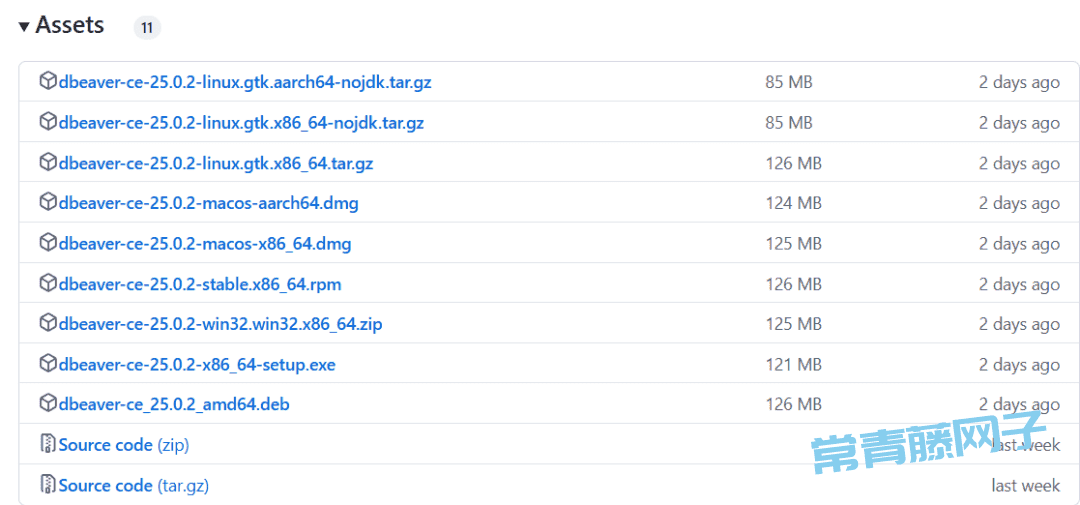Screen dimensions: 1080x505
Task: Click '2 days ago' on x86_64-setup.exe row
Action: 1019,364
